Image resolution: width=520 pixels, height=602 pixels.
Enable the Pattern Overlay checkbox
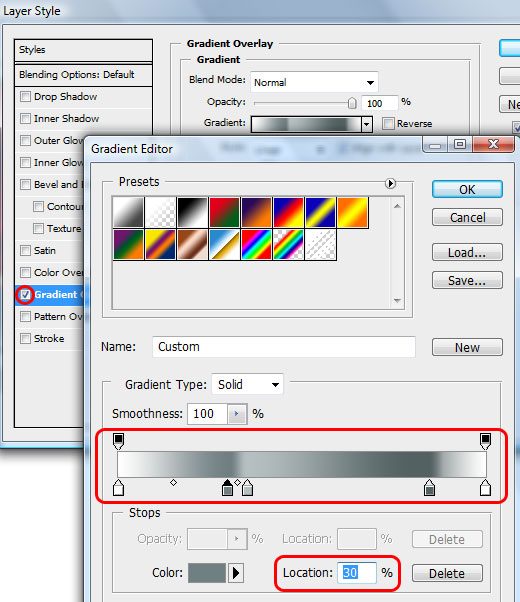point(25,317)
